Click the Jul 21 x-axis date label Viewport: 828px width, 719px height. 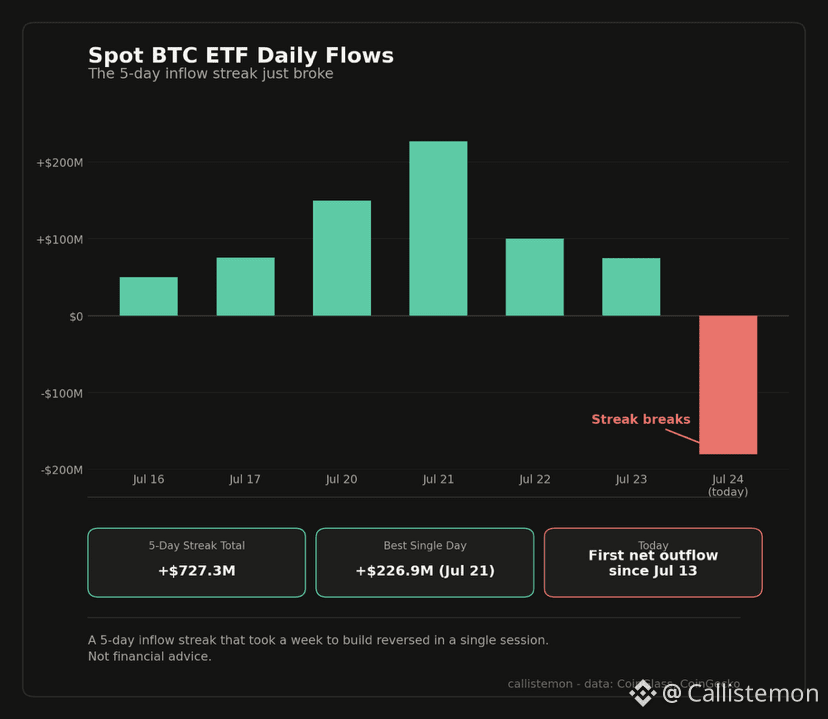[x=438, y=479]
